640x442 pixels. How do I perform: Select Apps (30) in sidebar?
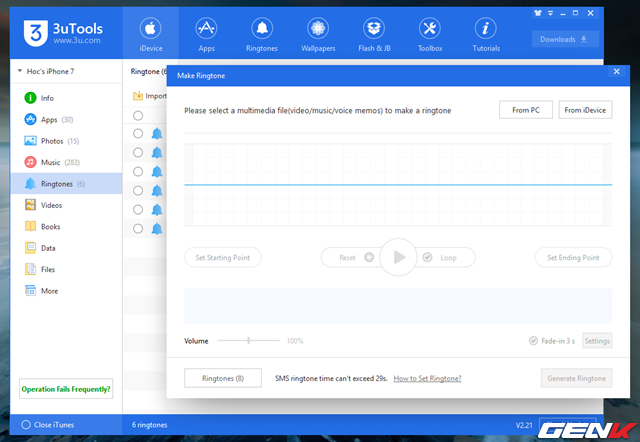coord(66,120)
